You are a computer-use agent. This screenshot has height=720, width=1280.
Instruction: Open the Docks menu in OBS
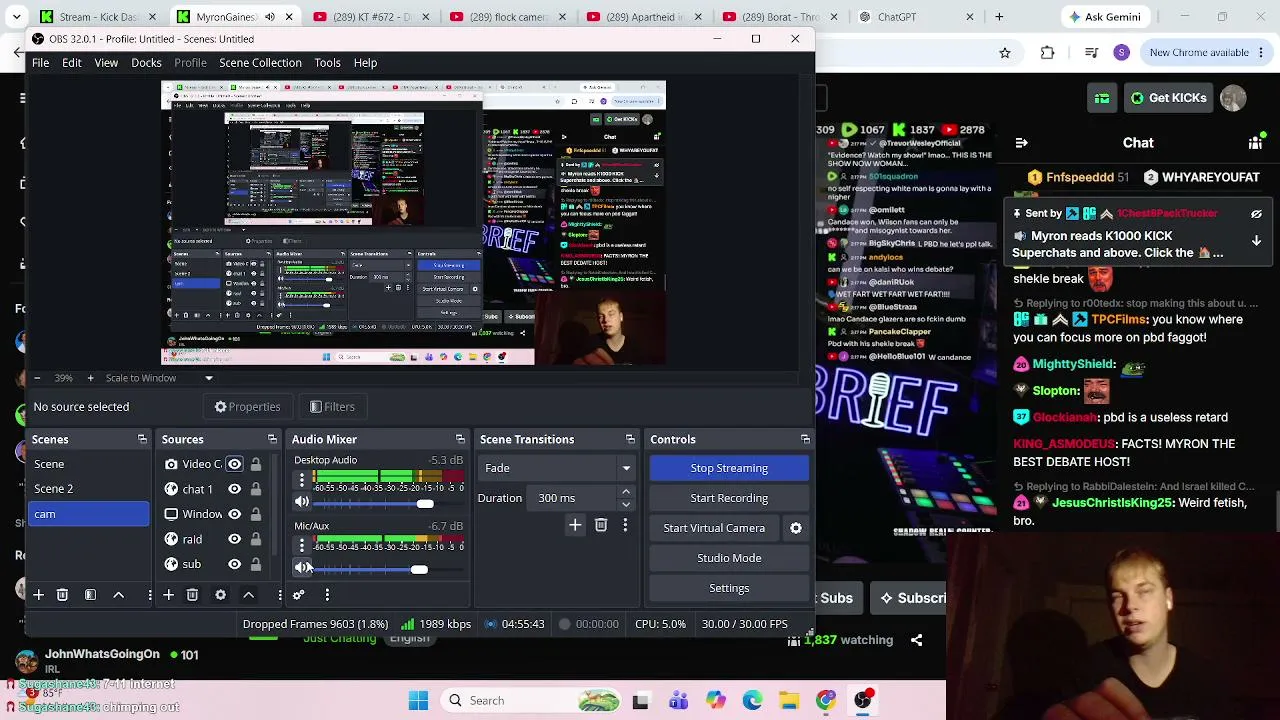point(146,63)
